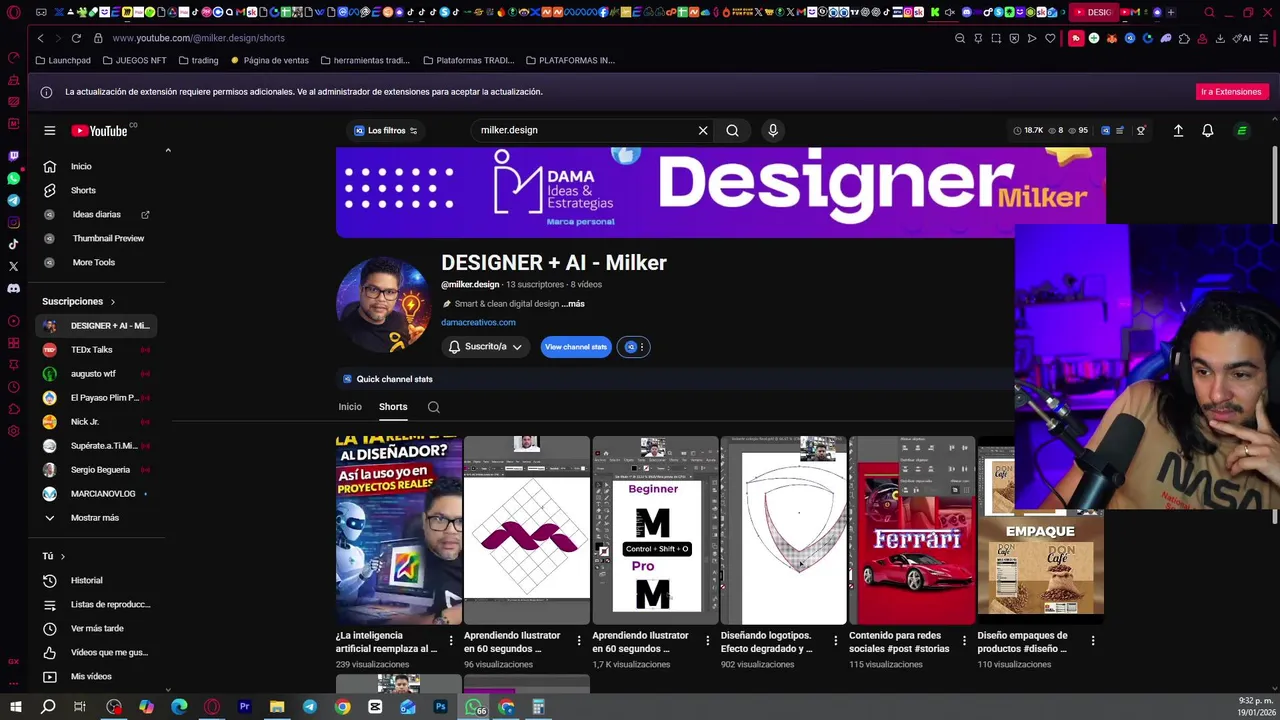The image size is (1280, 720).
Task: Open the trading bookmark folder
Action: 198,60
